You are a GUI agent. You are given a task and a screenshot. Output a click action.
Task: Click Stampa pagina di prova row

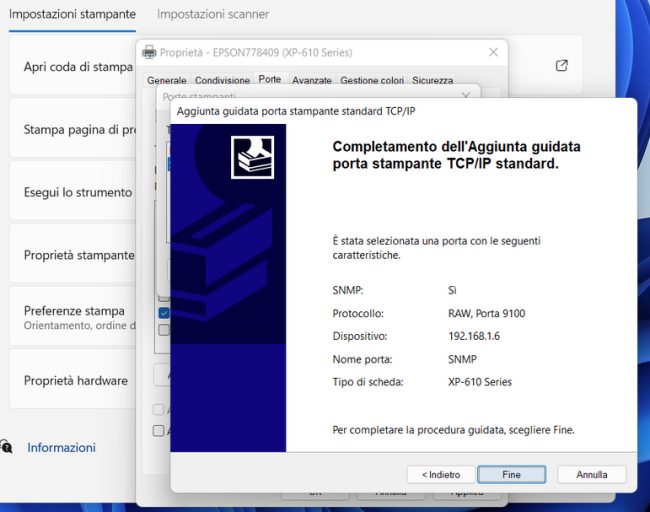tap(73, 129)
